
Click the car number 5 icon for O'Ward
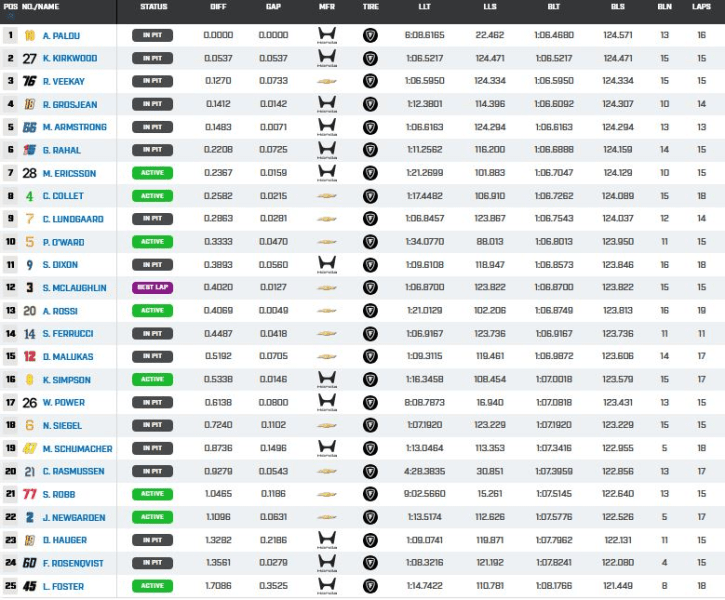[30, 242]
